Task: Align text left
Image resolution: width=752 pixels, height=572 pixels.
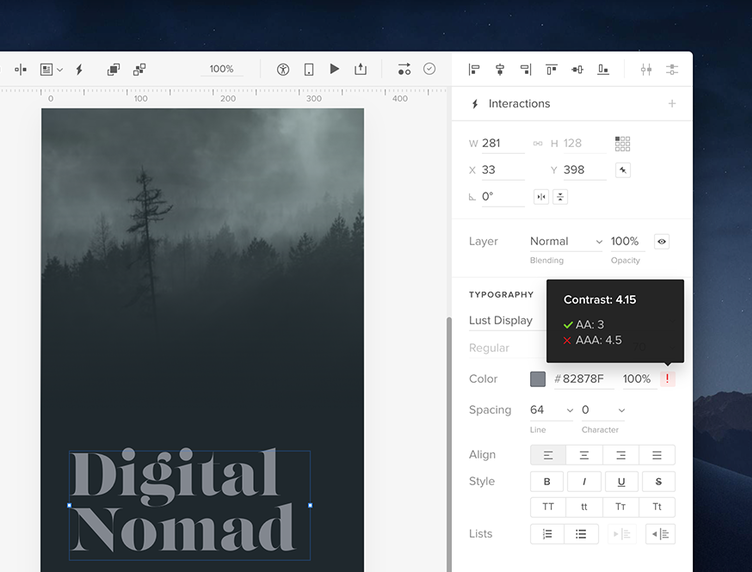Action: pos(548,455)
